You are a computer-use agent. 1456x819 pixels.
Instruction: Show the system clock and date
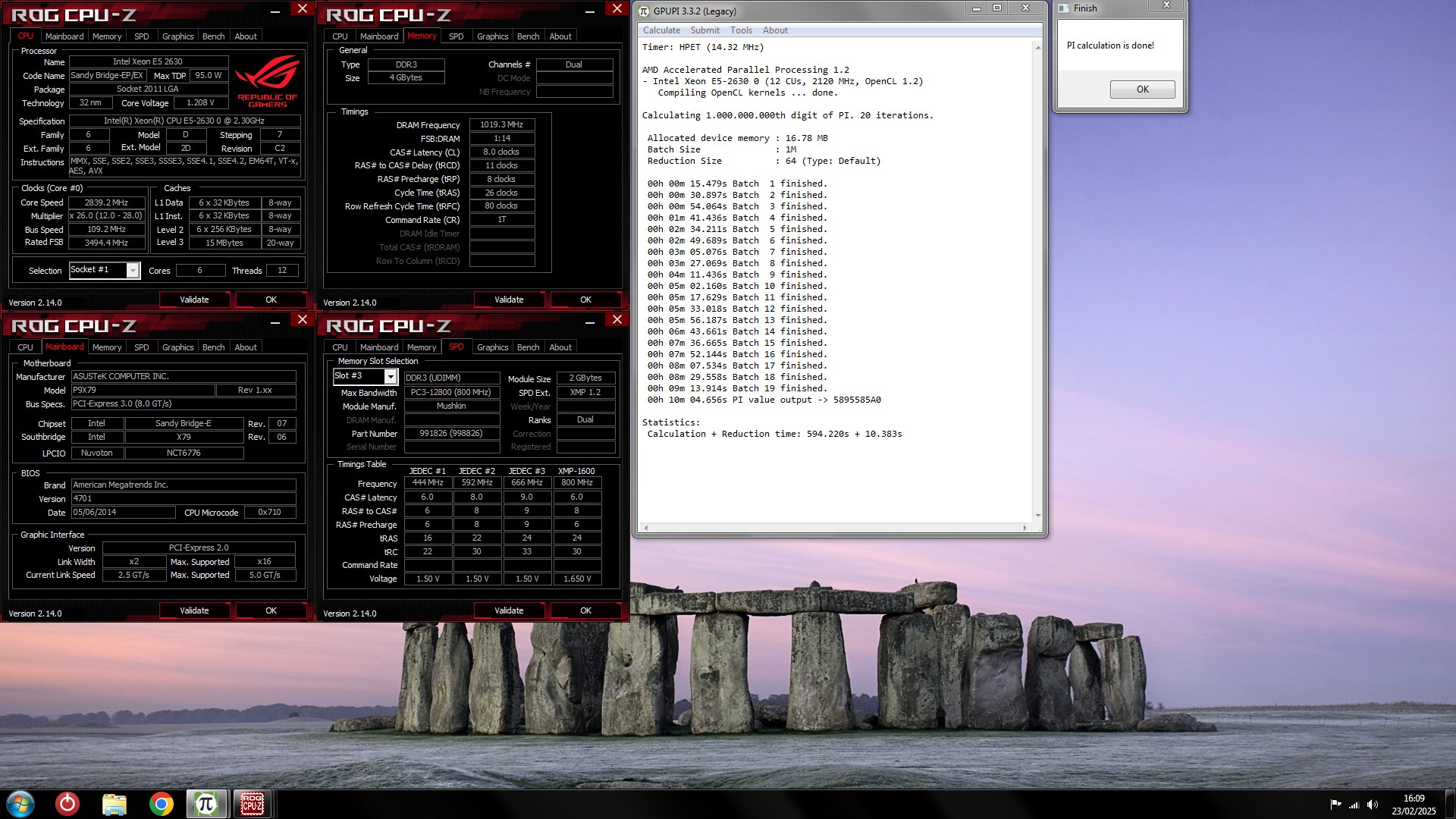pos(1414,805)
